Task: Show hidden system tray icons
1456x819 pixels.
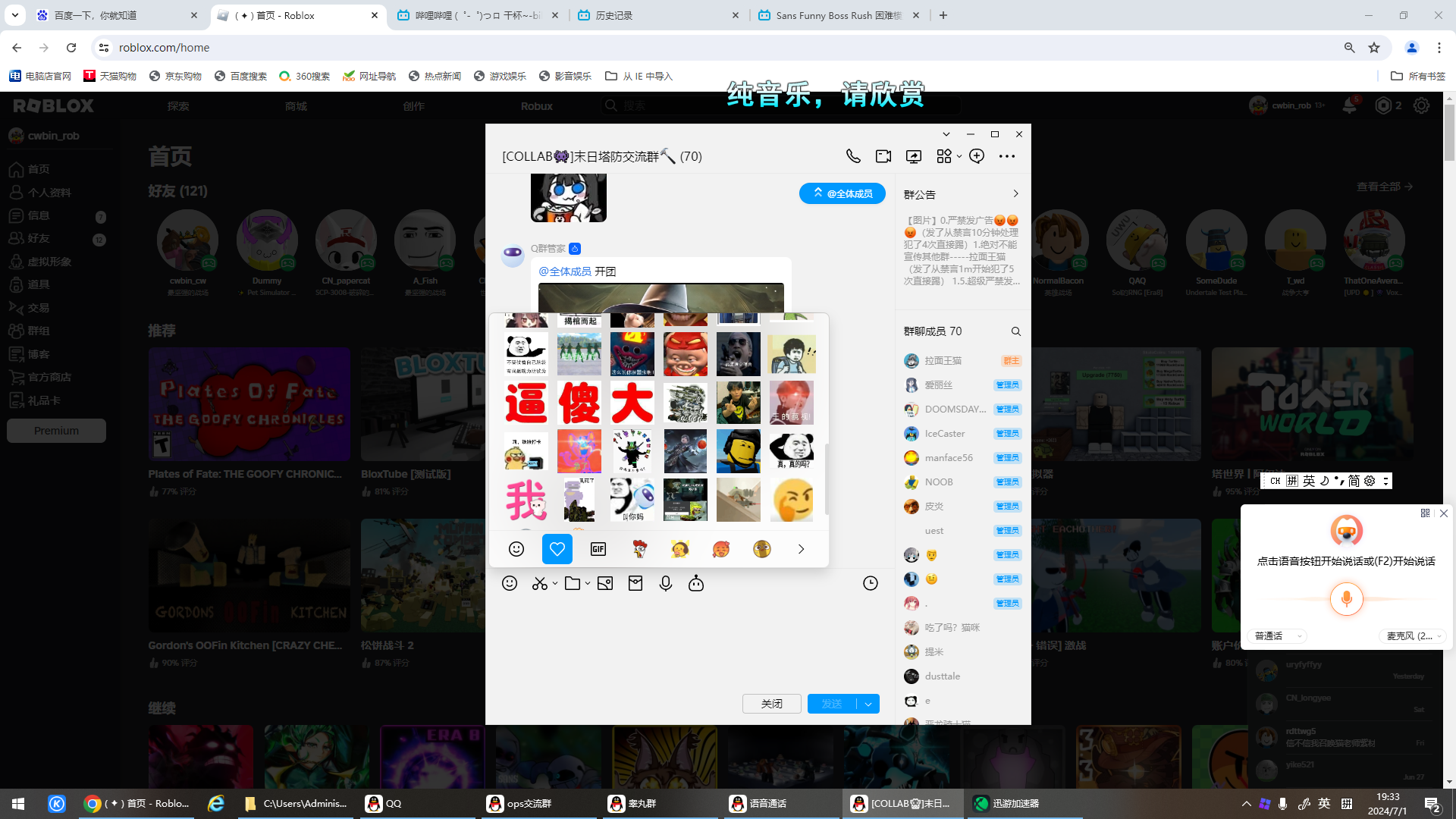Action: pyautogui.click(x=1246, y=803)
